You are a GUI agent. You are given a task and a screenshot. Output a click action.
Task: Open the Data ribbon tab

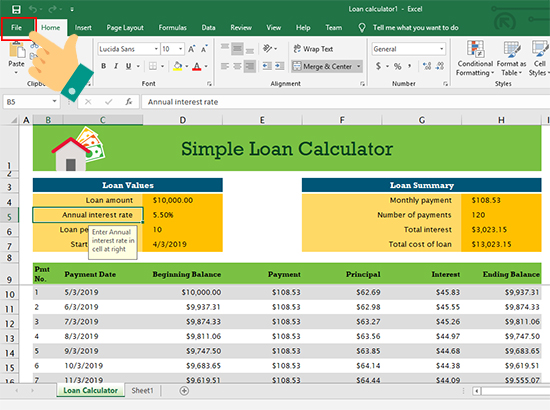(x=208, y=27)
